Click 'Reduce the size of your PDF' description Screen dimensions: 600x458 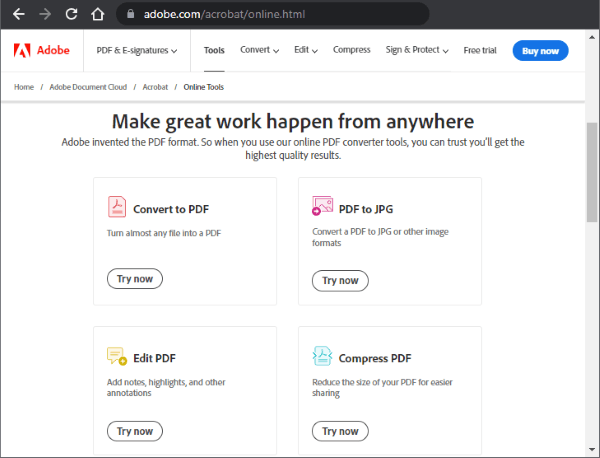point(382,388)
